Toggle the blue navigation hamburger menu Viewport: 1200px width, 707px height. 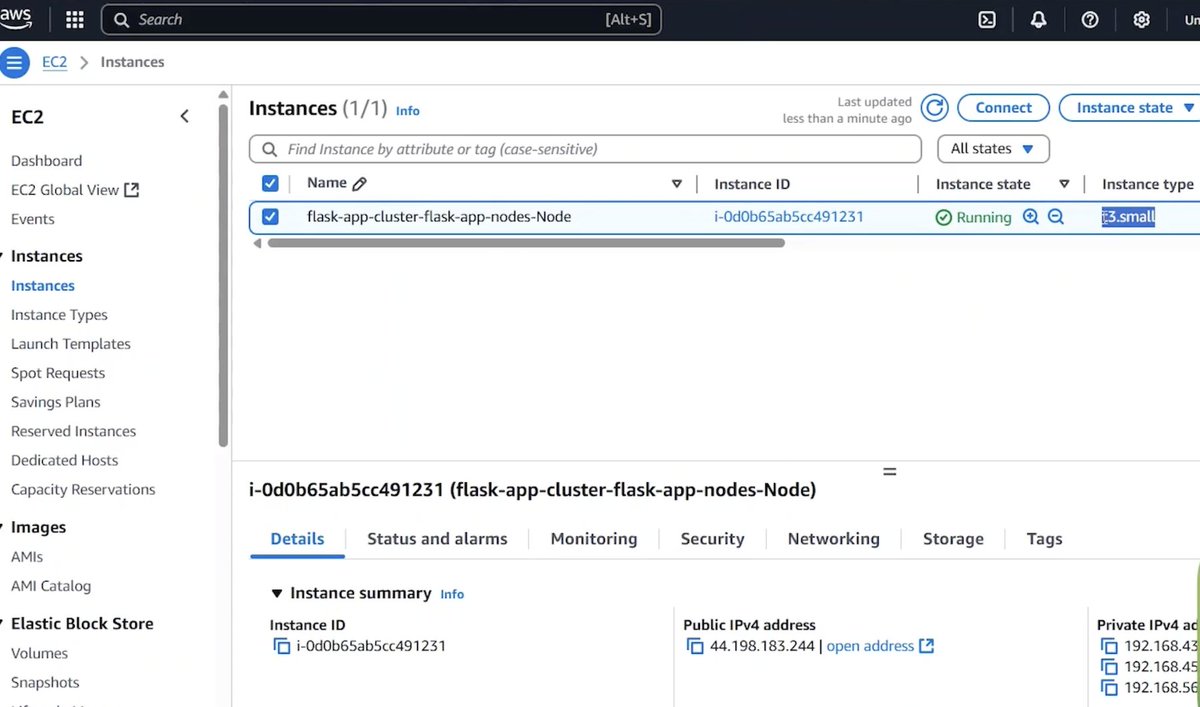(14, 62)
